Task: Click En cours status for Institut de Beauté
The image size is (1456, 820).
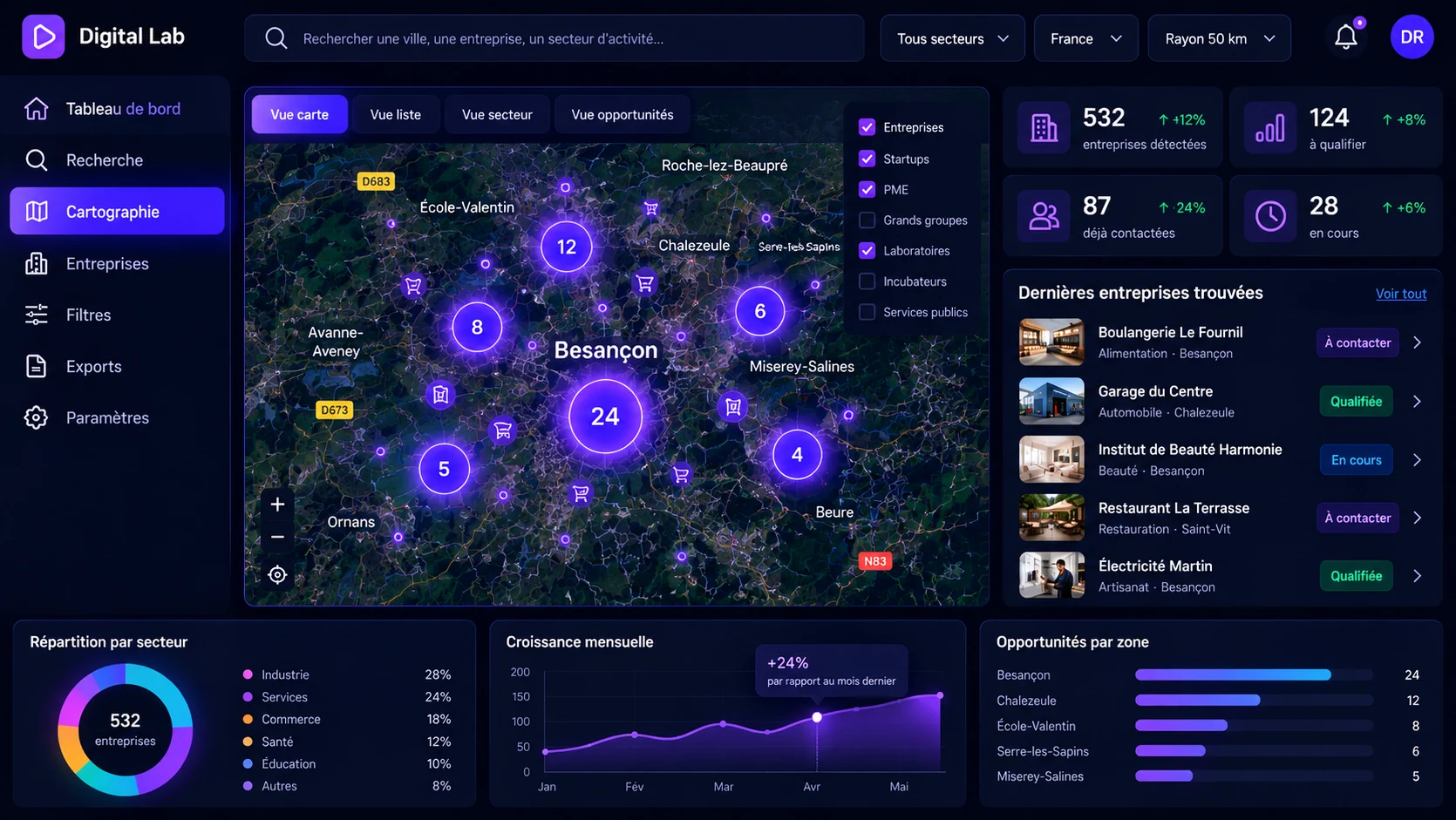Action: 1357,460
